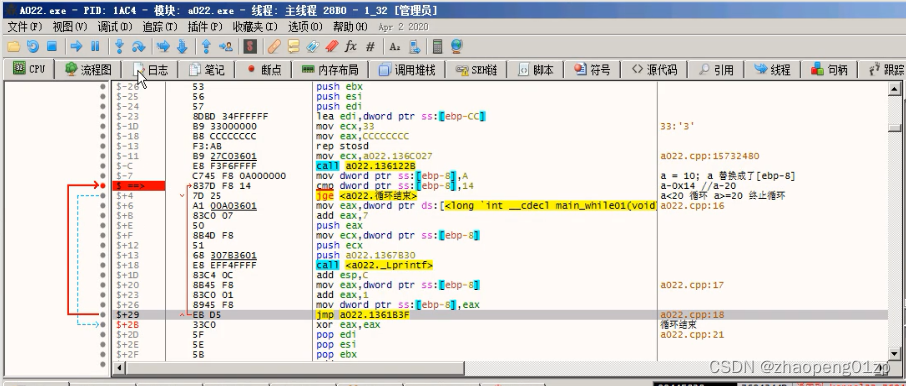
Task: Switch to the 符号 tab
Action: click(x=593, y=69)
